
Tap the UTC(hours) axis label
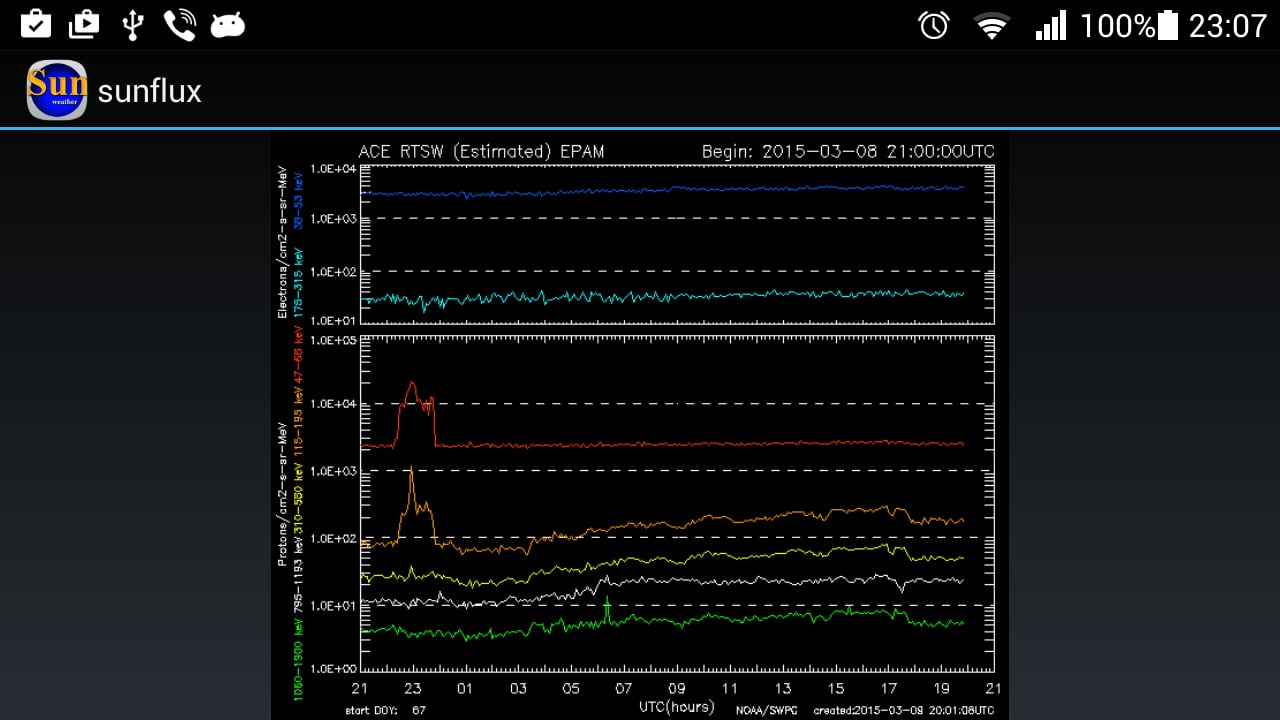[677, 707]
